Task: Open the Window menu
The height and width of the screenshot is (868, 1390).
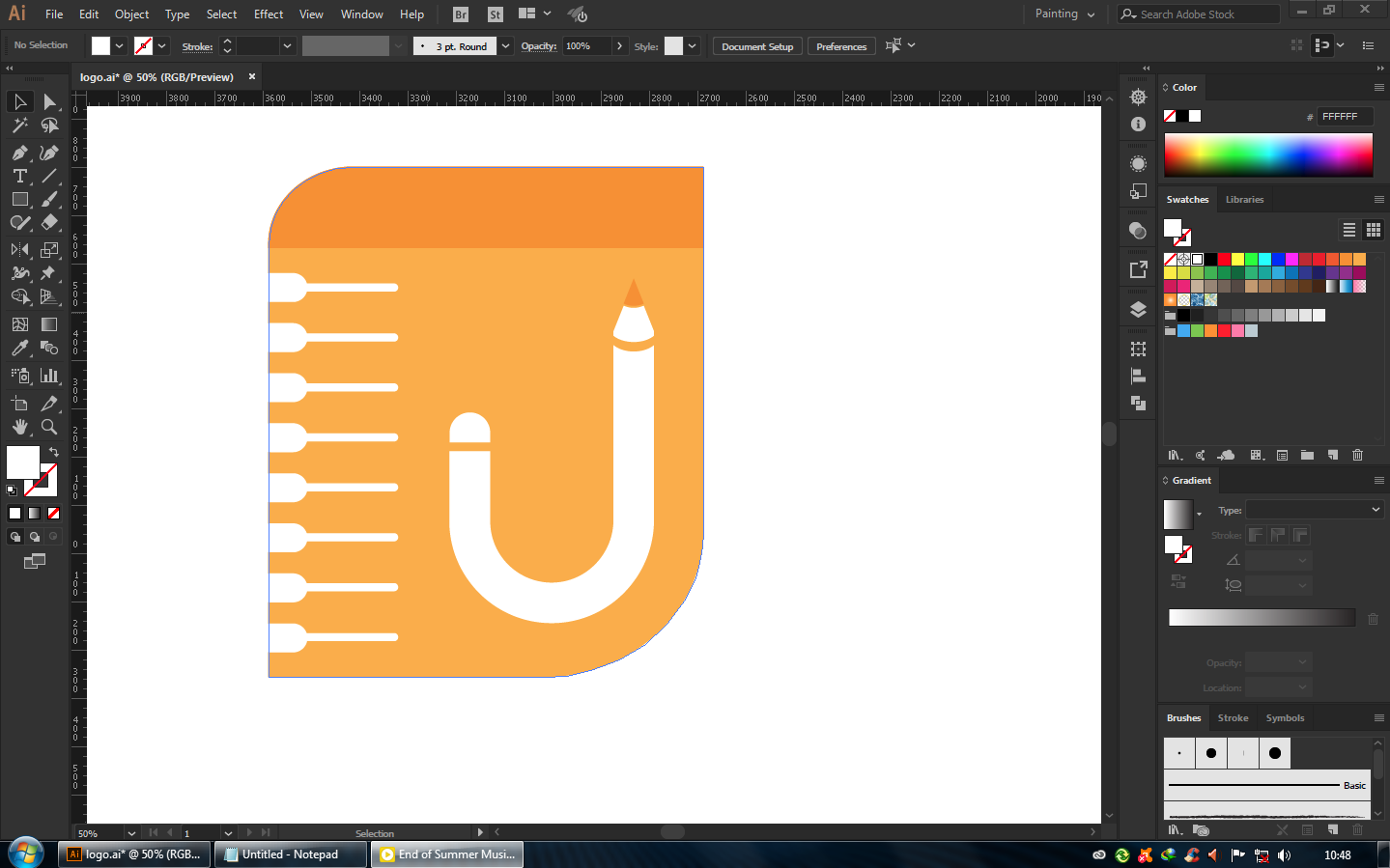Action: pos(362,14)
